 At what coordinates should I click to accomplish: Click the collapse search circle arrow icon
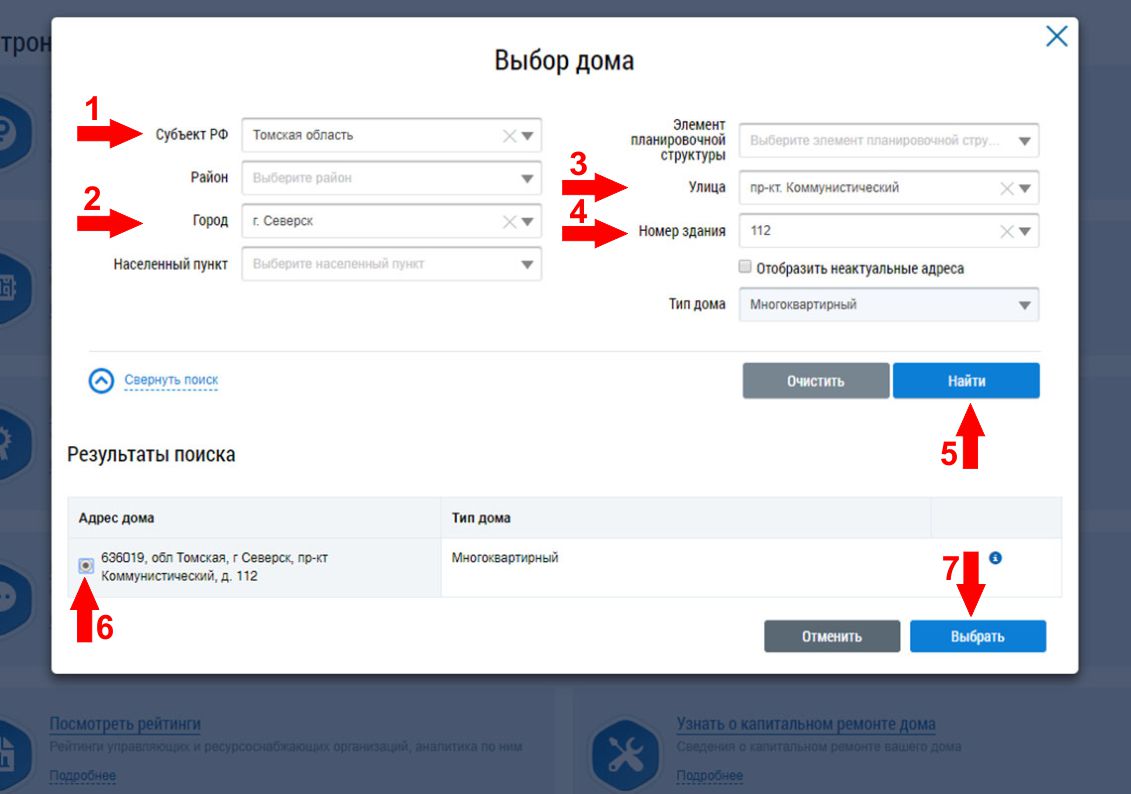(x=101, y=381)
